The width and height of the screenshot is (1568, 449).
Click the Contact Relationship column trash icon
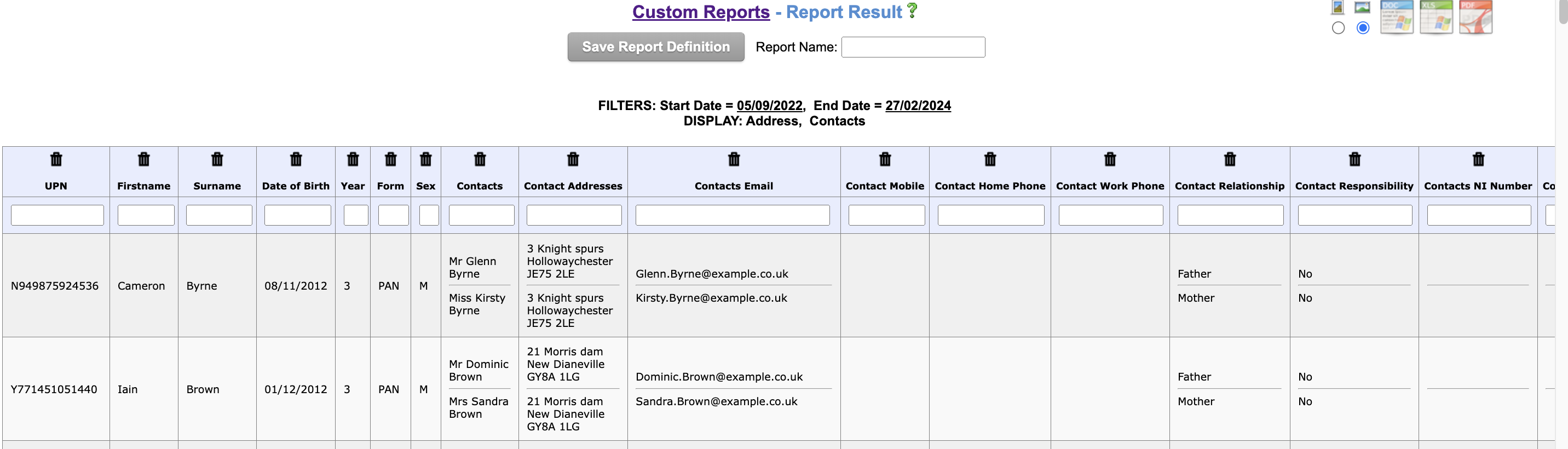point(1230,159)
